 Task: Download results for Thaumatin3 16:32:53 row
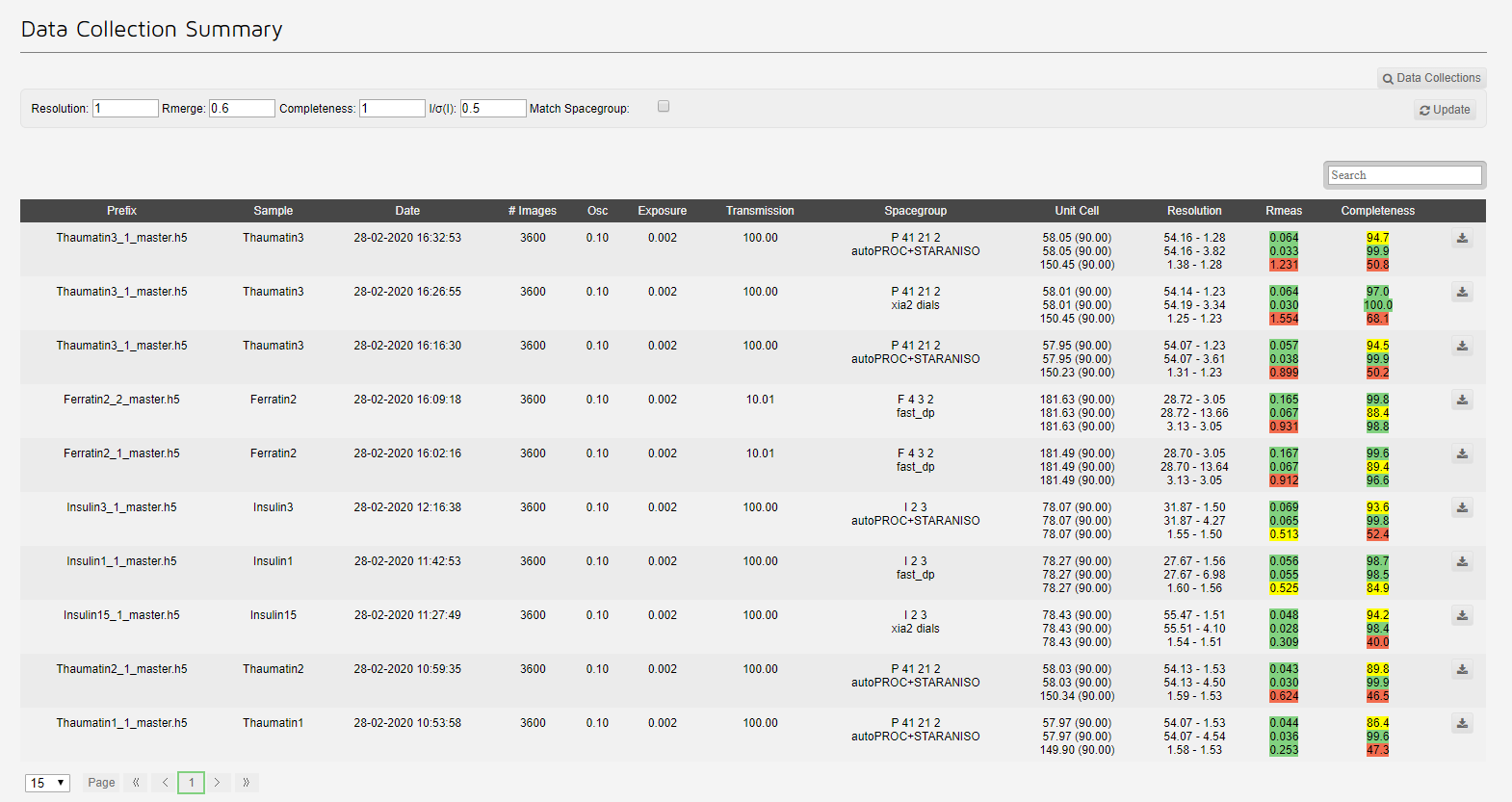1462,239
